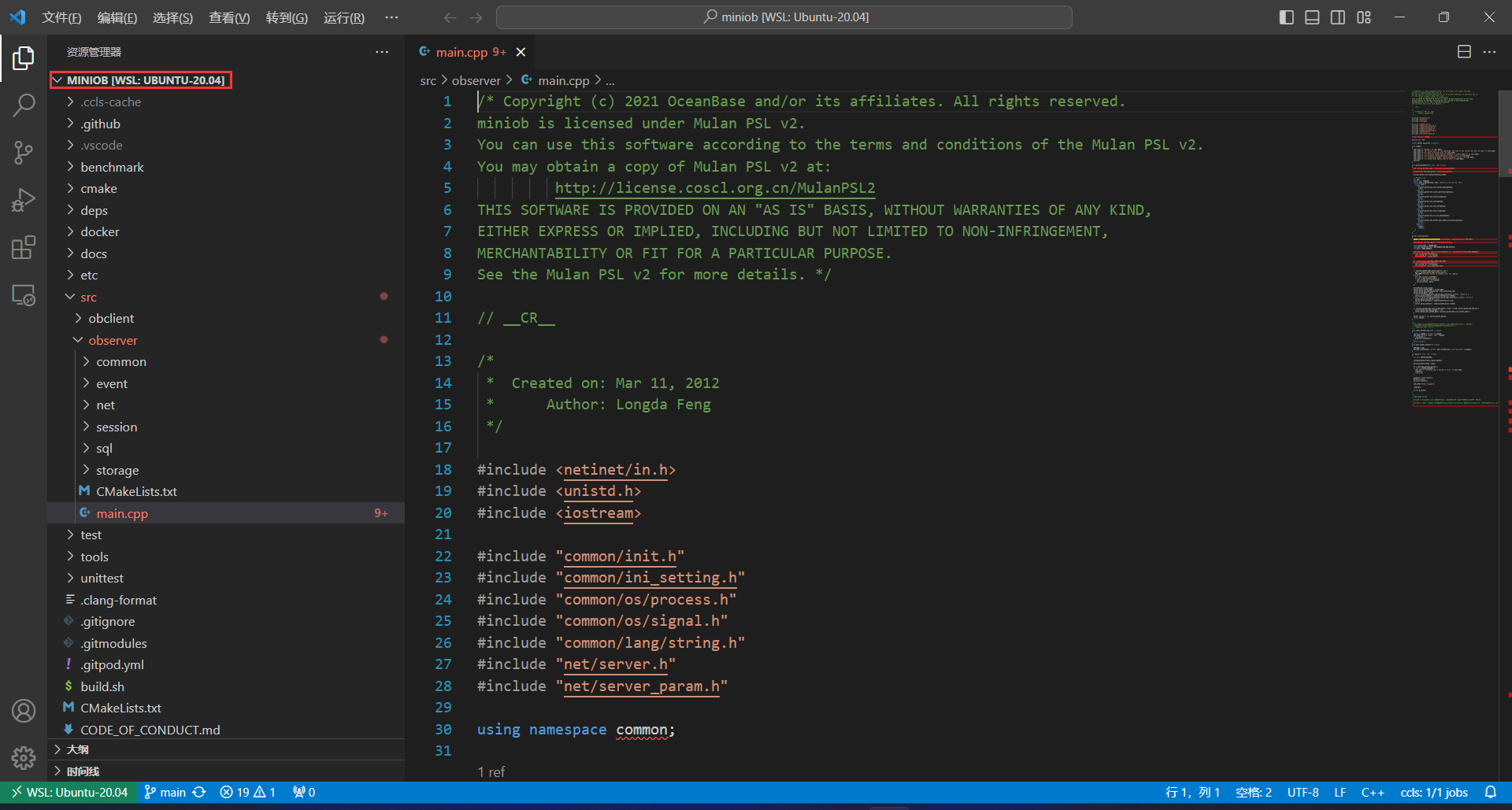Go forward with the right arrow
The width and height of the screenshot is (1512, 810).
[476, 17]
